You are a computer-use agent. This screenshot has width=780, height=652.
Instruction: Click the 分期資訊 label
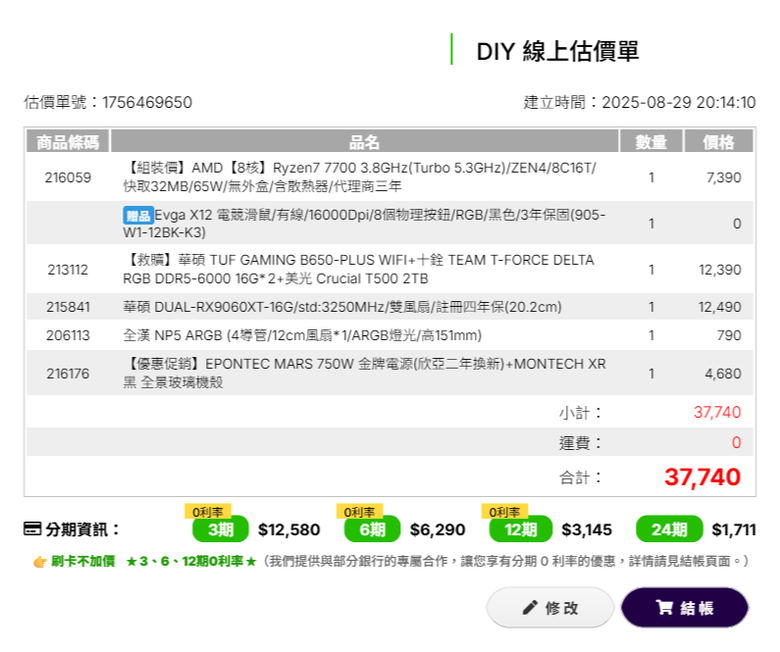pyautogui.click(x=83, y=529)
